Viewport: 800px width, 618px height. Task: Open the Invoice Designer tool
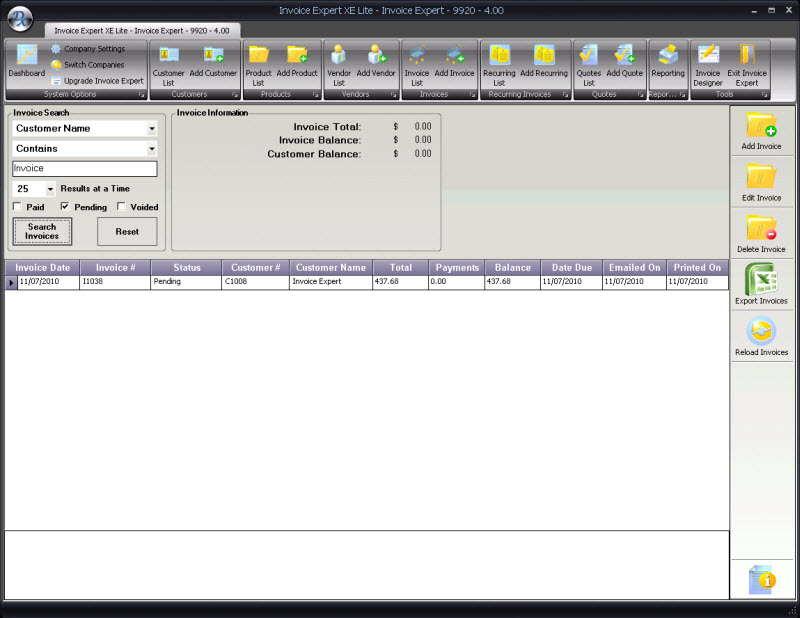click(x=708, y=66)
